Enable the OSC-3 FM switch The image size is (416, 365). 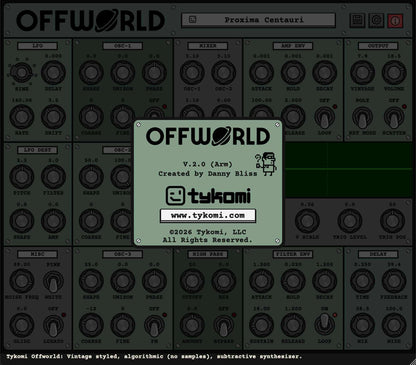coord(154,325)
